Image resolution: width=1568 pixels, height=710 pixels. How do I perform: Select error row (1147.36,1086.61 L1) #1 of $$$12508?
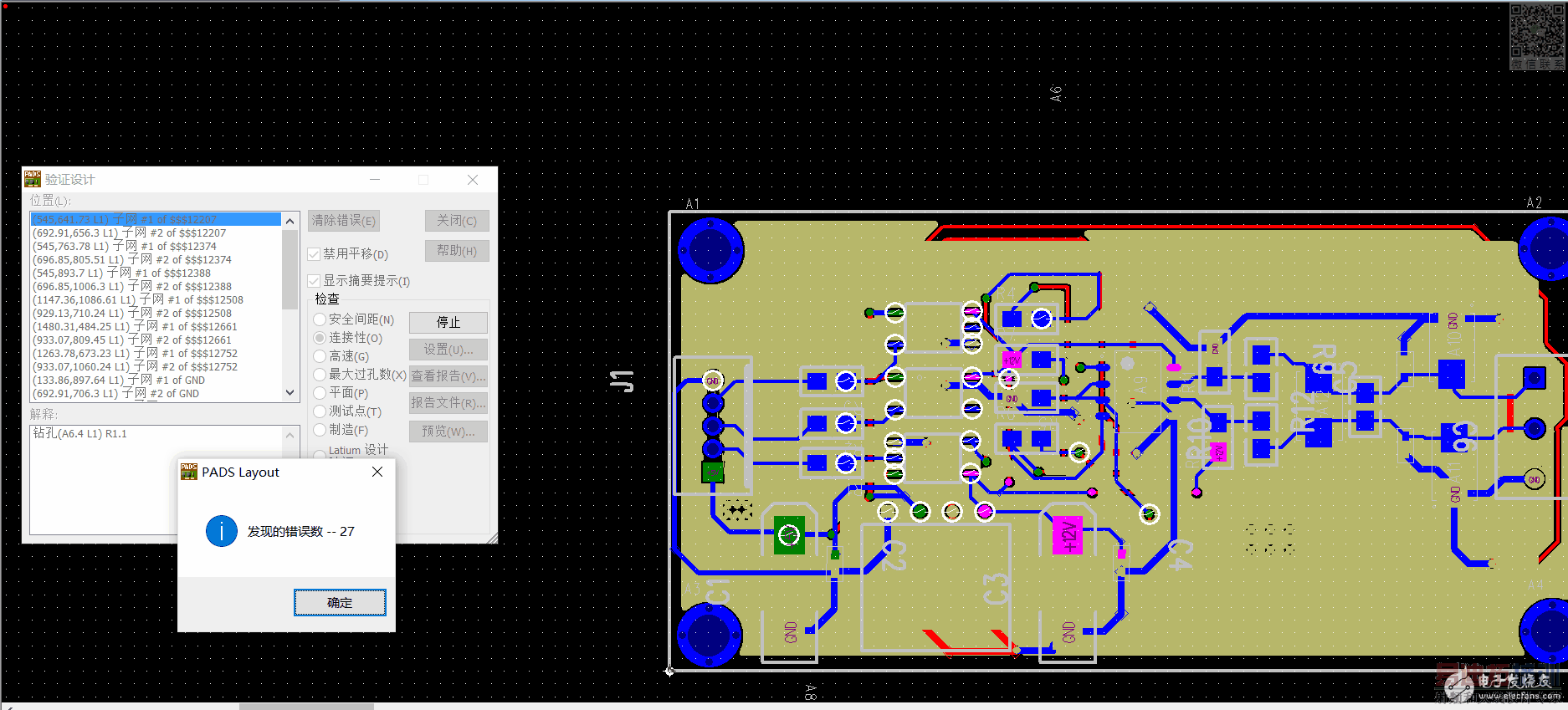tap(156, 299)
